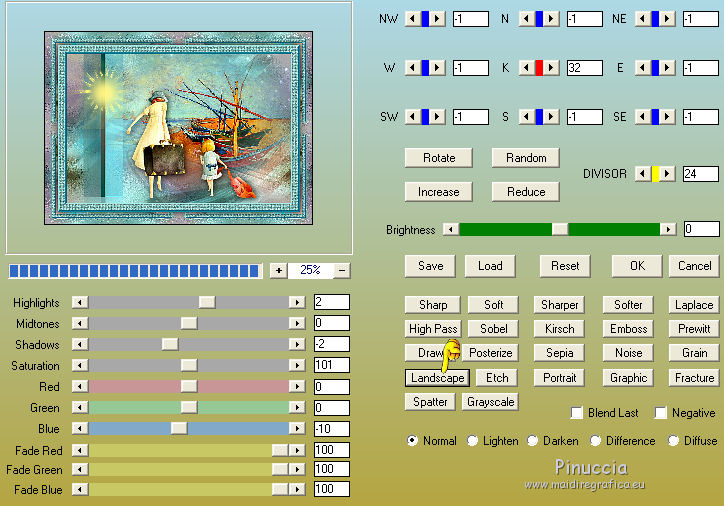This screenshot has height=506, width=724.
Task: Click the Brightness slider right arrow
Action: (668, 229)
